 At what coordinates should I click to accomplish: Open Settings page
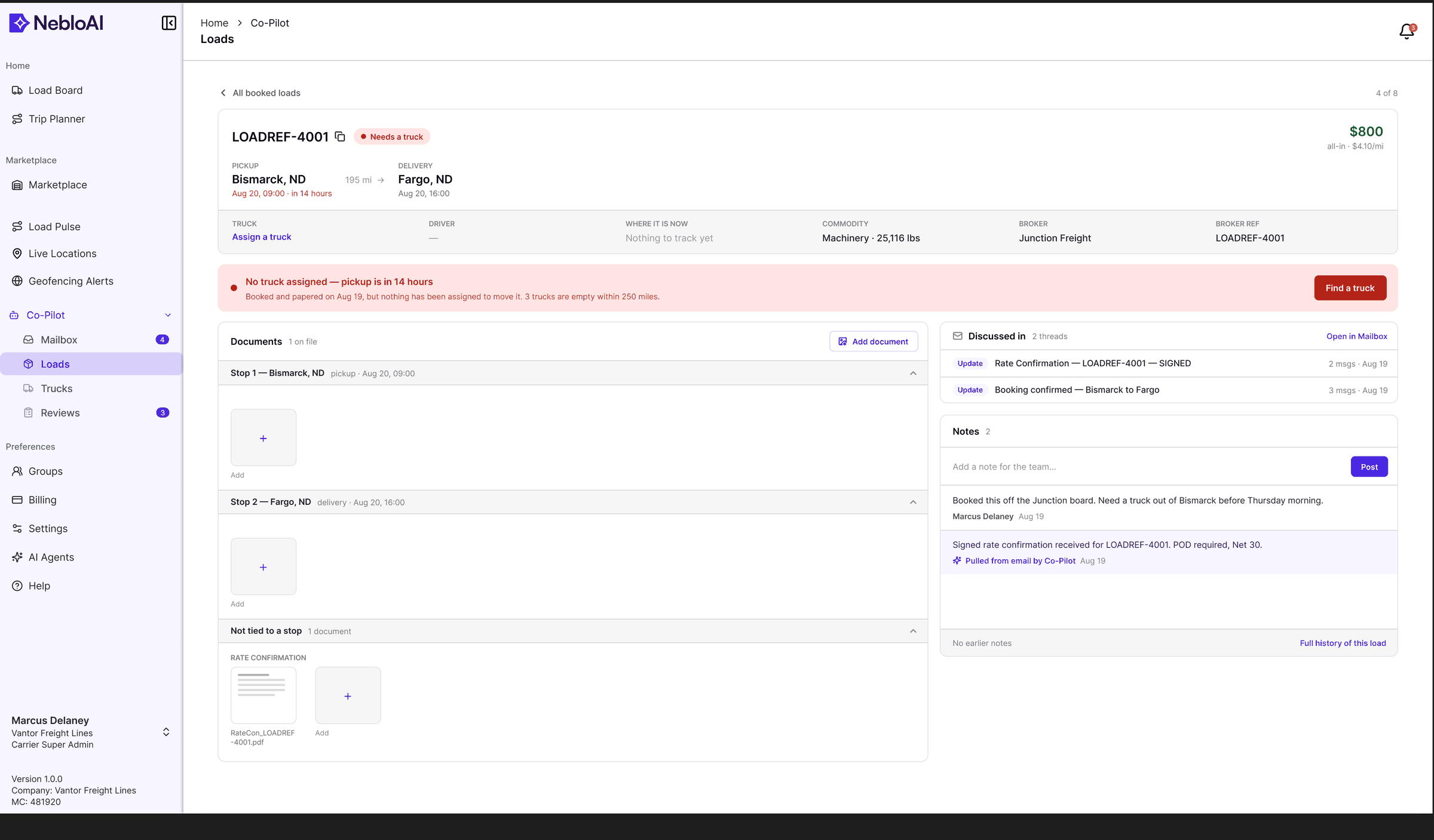48,529
